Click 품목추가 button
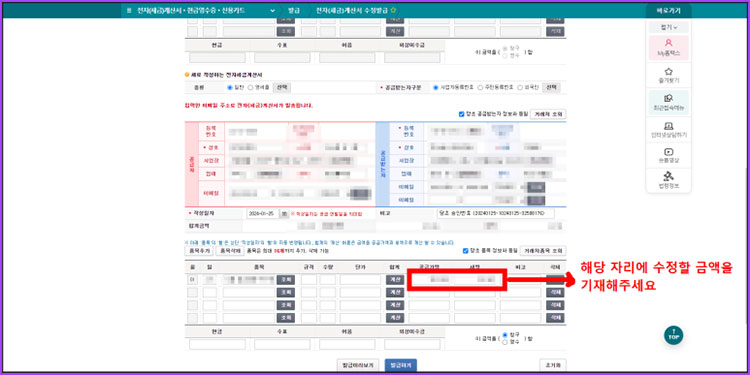 click(198, 251)
